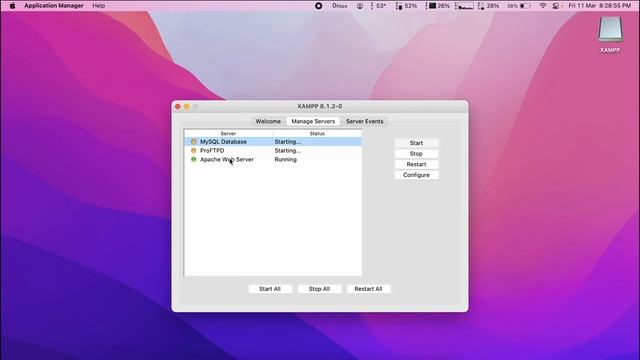Click the orange status dot beside MySQL Database
640x360 pixels.
click(x=193, y=142)
